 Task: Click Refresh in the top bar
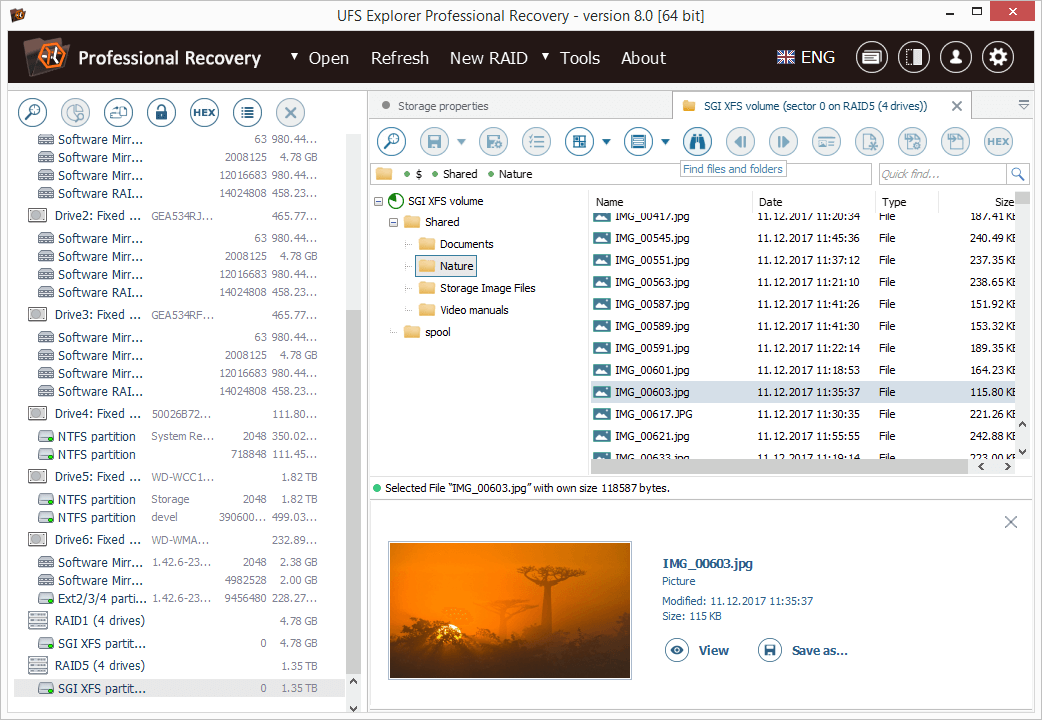[399, 58]
